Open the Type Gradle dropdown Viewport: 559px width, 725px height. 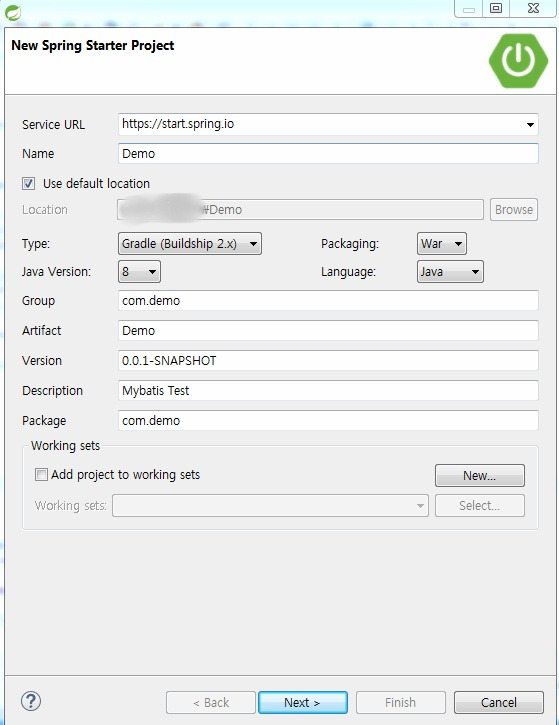tap(190, 244)
